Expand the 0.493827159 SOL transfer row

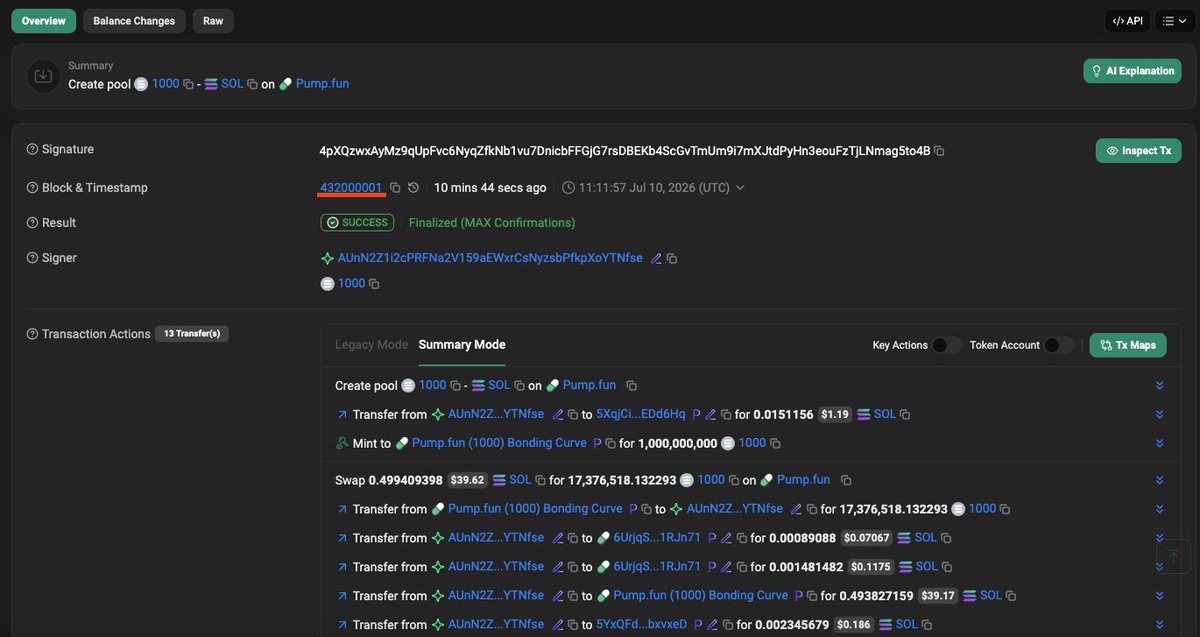[x=1159, y=596]
